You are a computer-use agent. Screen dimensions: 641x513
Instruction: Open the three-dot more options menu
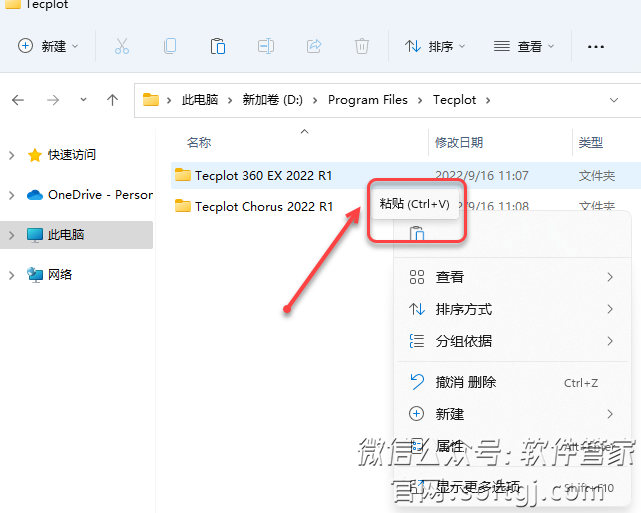[x=596, y=47]
